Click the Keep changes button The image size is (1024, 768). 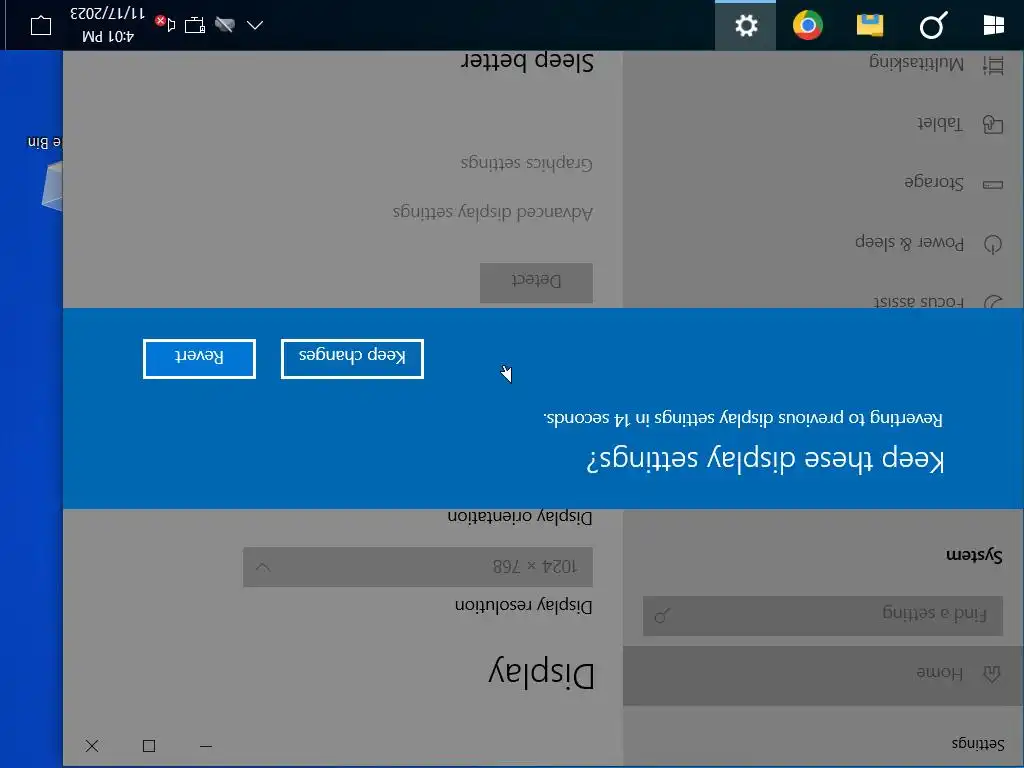(x=352, y=359)
